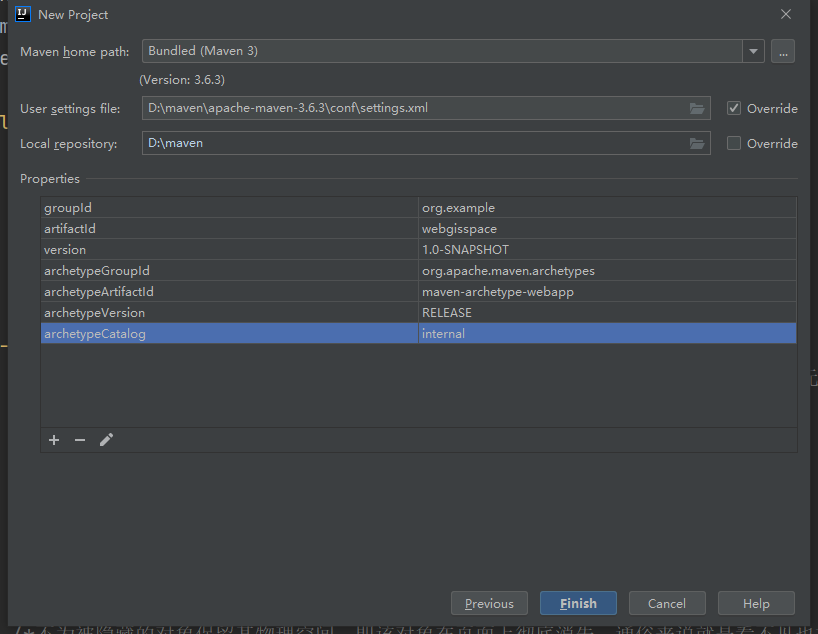Viewport: 818px width, 634px height.
Task: Click the add property plus icon
Action: (x=54, y=440)
